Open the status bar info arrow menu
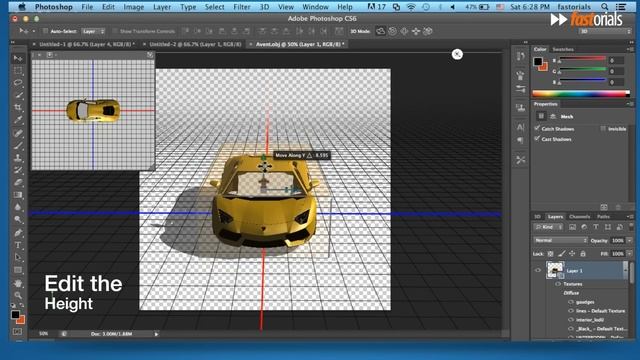This screenshot has width=640, height=360. (x=156, y=334)
